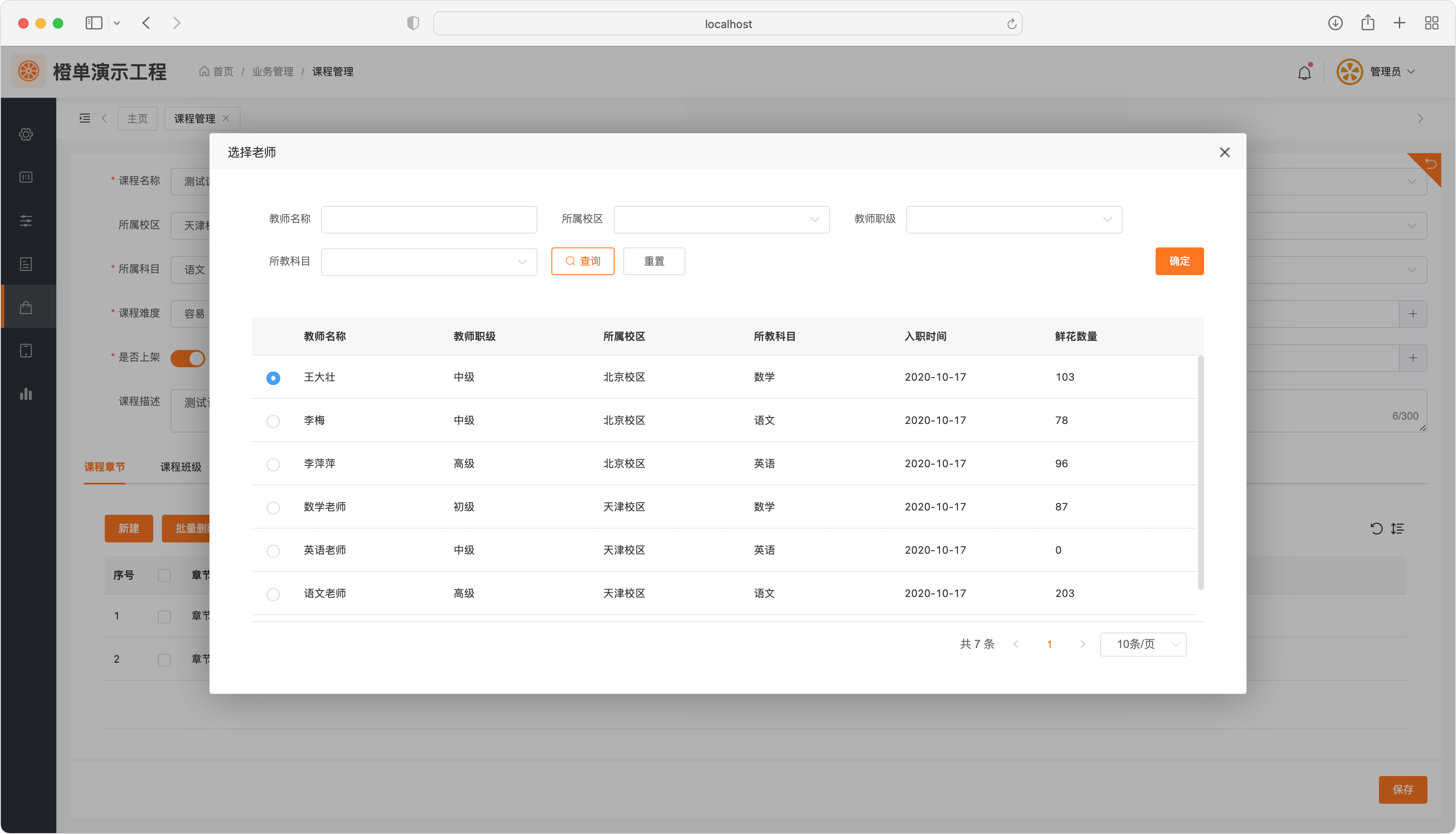Viewport: 1456px width, 834px height.
Task: Click the 批量删除 button
Action: pyautogui.click(x=186, y=528)
